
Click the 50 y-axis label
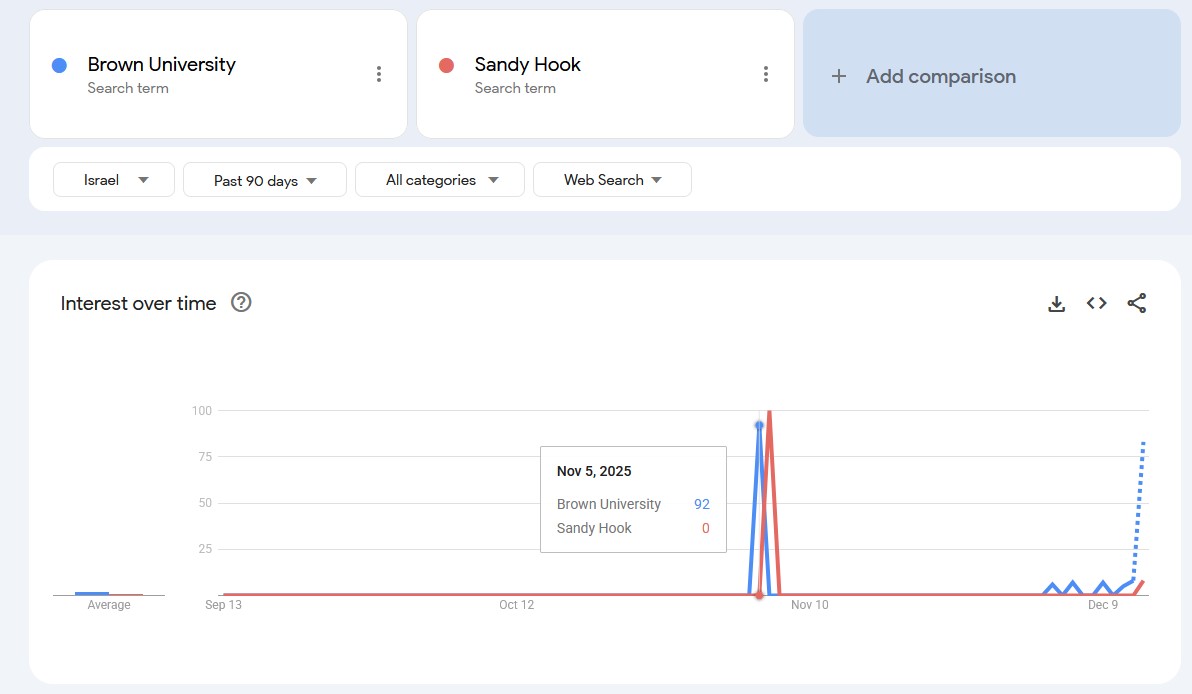coord(205,503)
